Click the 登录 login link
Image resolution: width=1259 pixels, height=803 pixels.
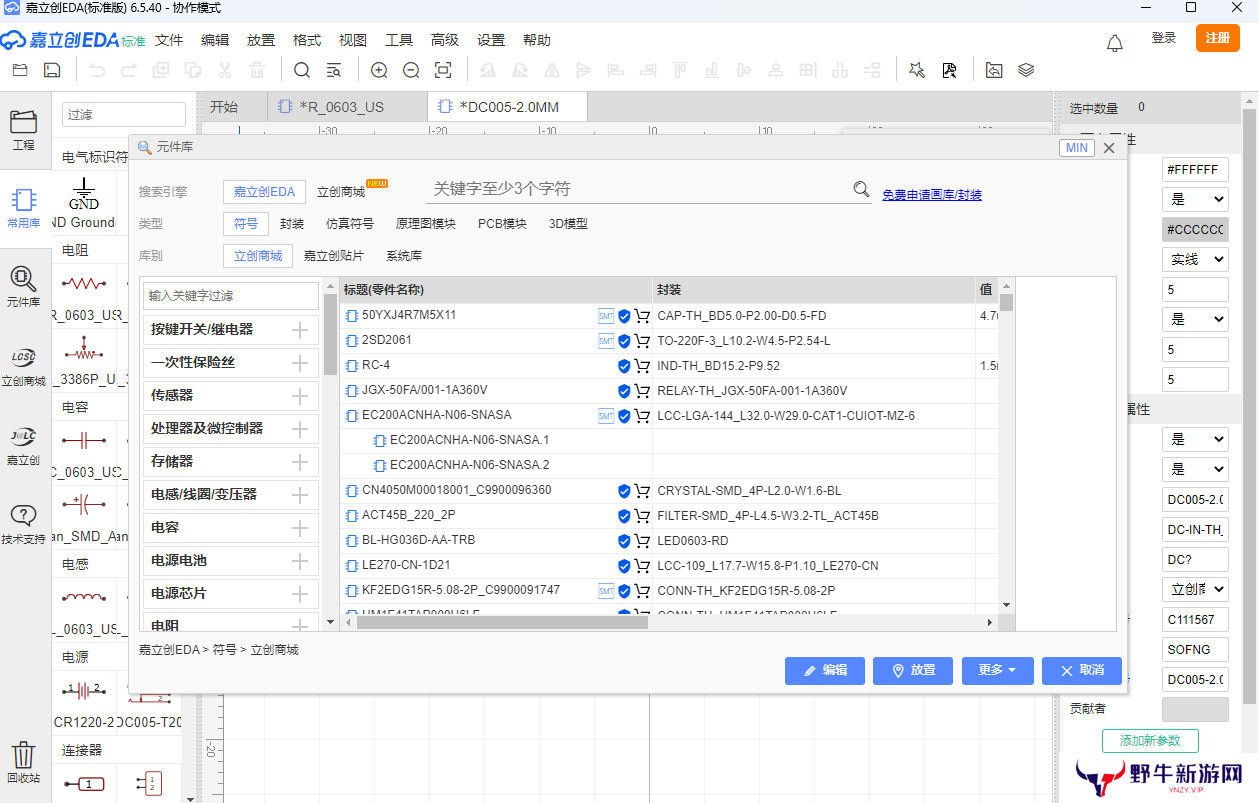(x=1164, y=38)
